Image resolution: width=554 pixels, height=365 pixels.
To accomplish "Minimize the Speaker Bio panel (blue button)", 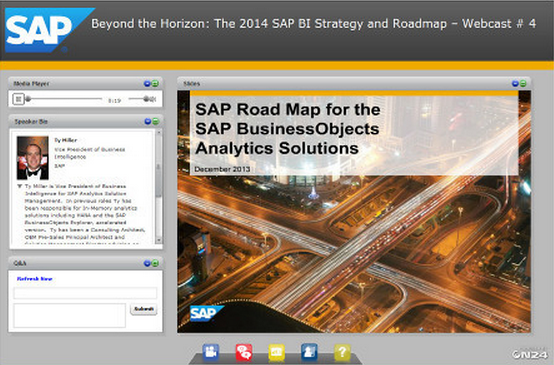I will pyautogui.click(x=148, y=122).
